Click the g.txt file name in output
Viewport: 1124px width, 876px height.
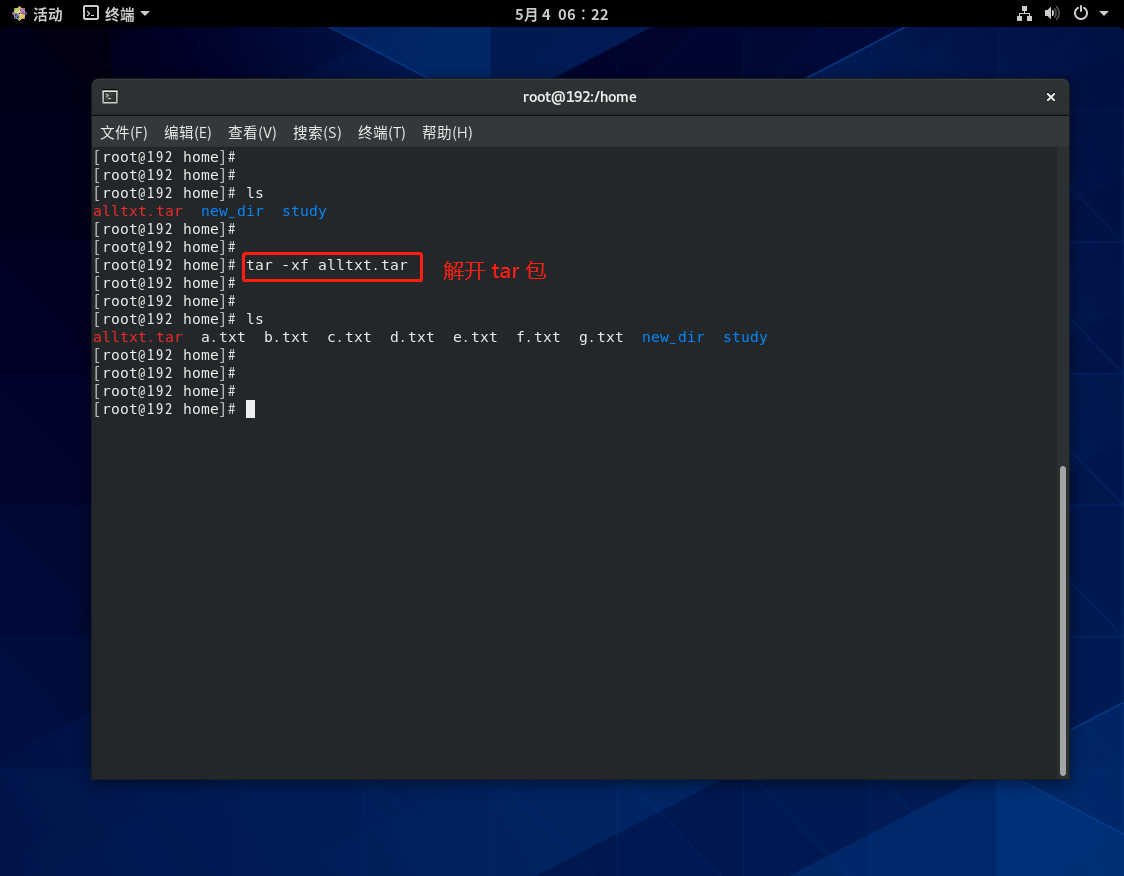[x=601, y=337]
